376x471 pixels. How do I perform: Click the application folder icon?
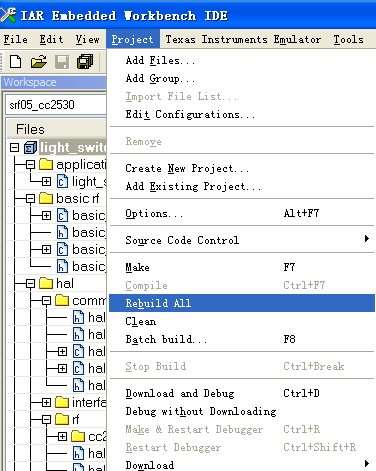click(46, 164)
